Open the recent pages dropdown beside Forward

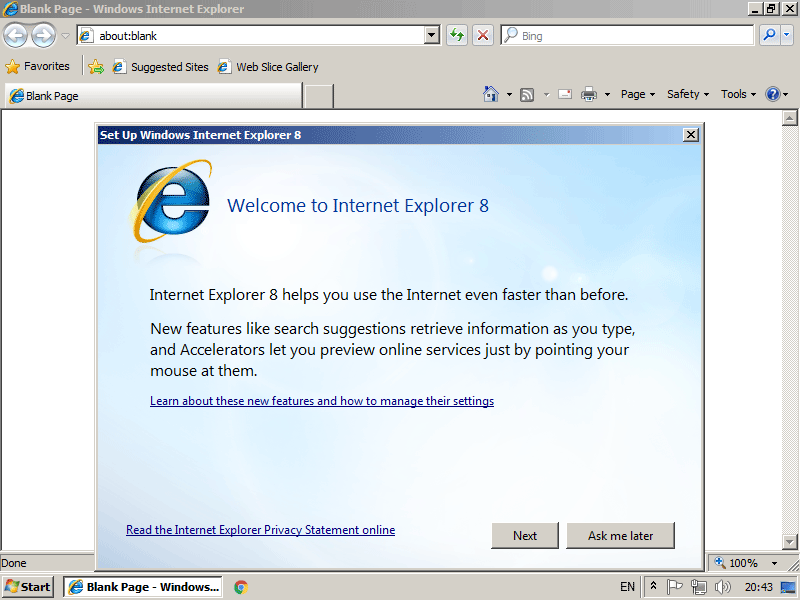(x=65, y=36)
